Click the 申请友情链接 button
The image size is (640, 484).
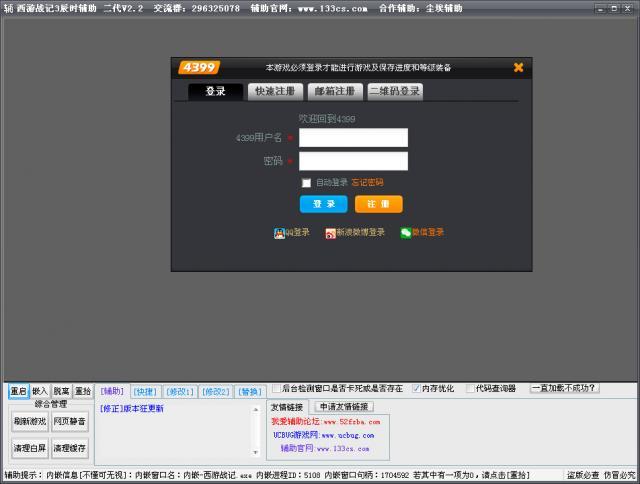click(x=344, y=406)
